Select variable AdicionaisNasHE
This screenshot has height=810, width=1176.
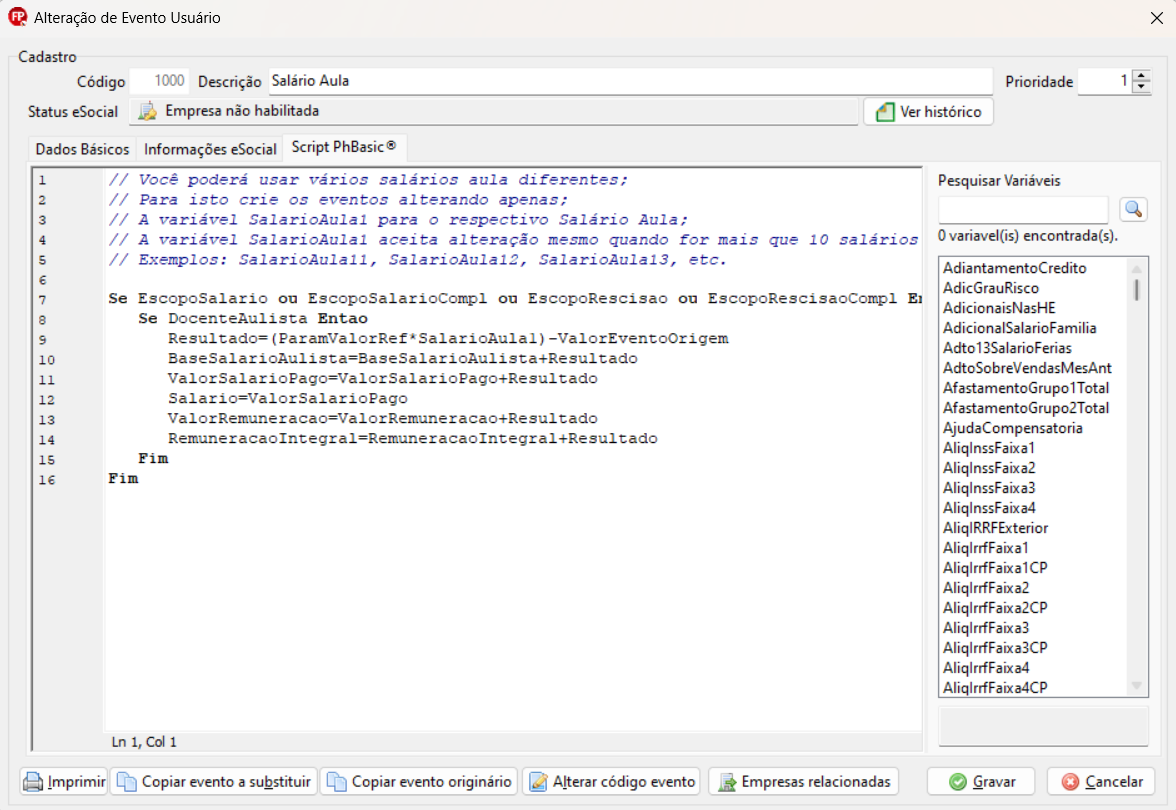point(999,308)
